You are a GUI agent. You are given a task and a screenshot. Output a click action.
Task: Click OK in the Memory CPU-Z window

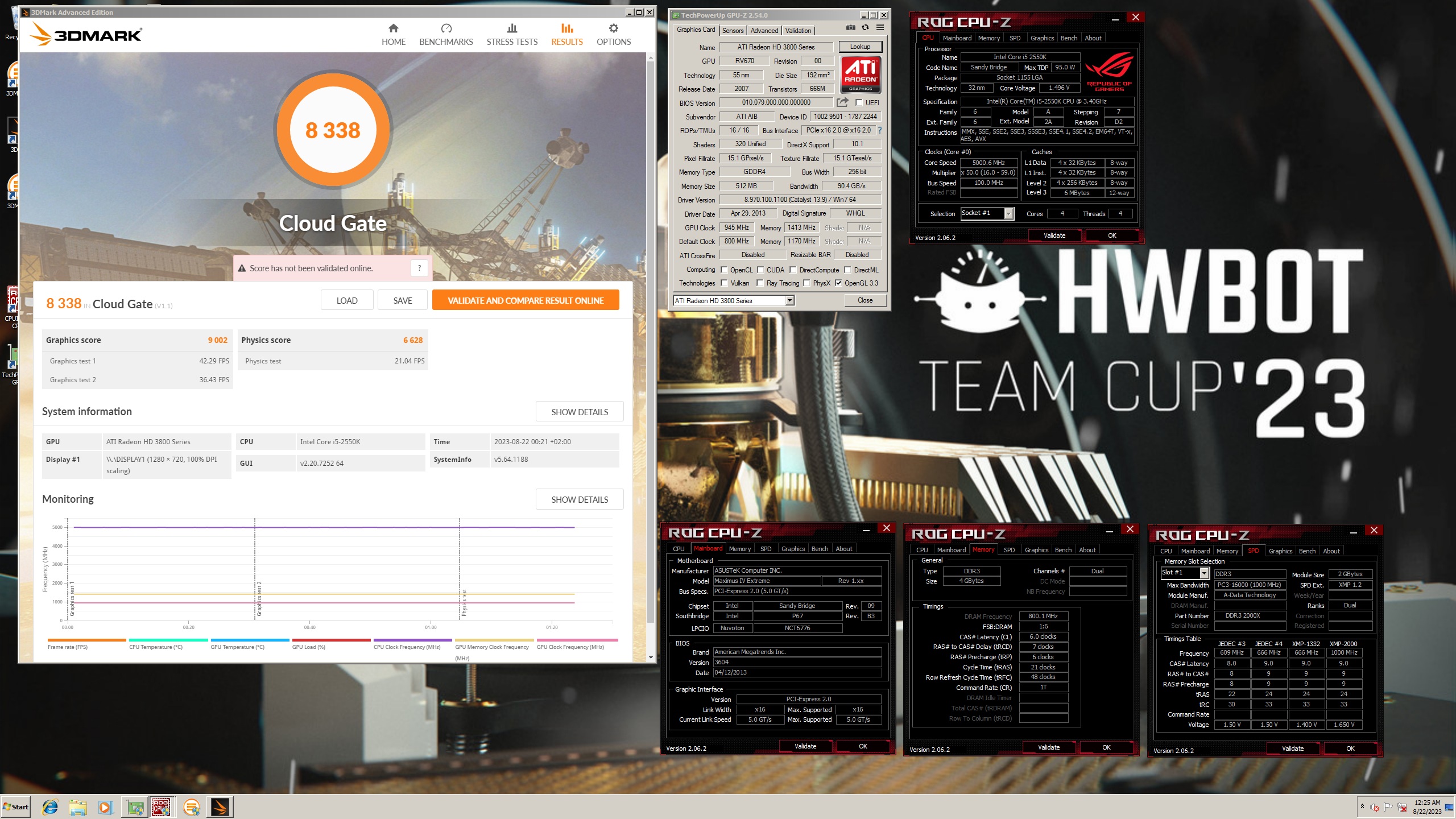tap(1106, 747)
